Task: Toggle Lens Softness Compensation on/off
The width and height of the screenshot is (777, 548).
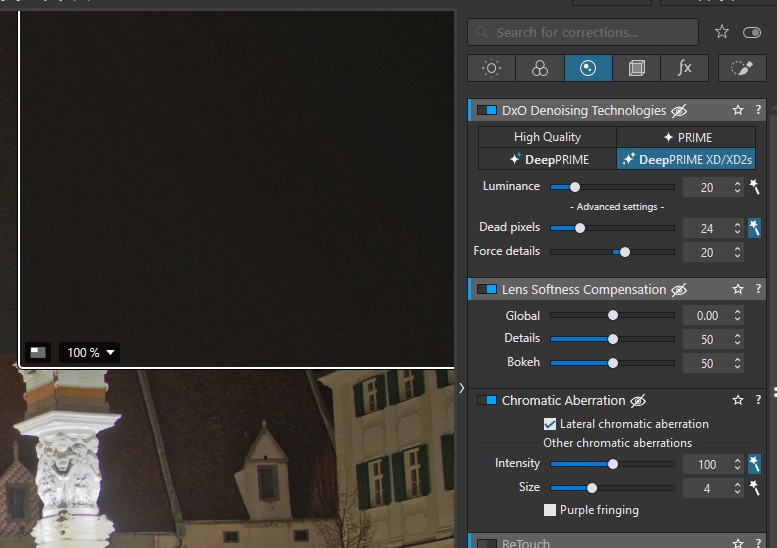Action: point(487,289)
